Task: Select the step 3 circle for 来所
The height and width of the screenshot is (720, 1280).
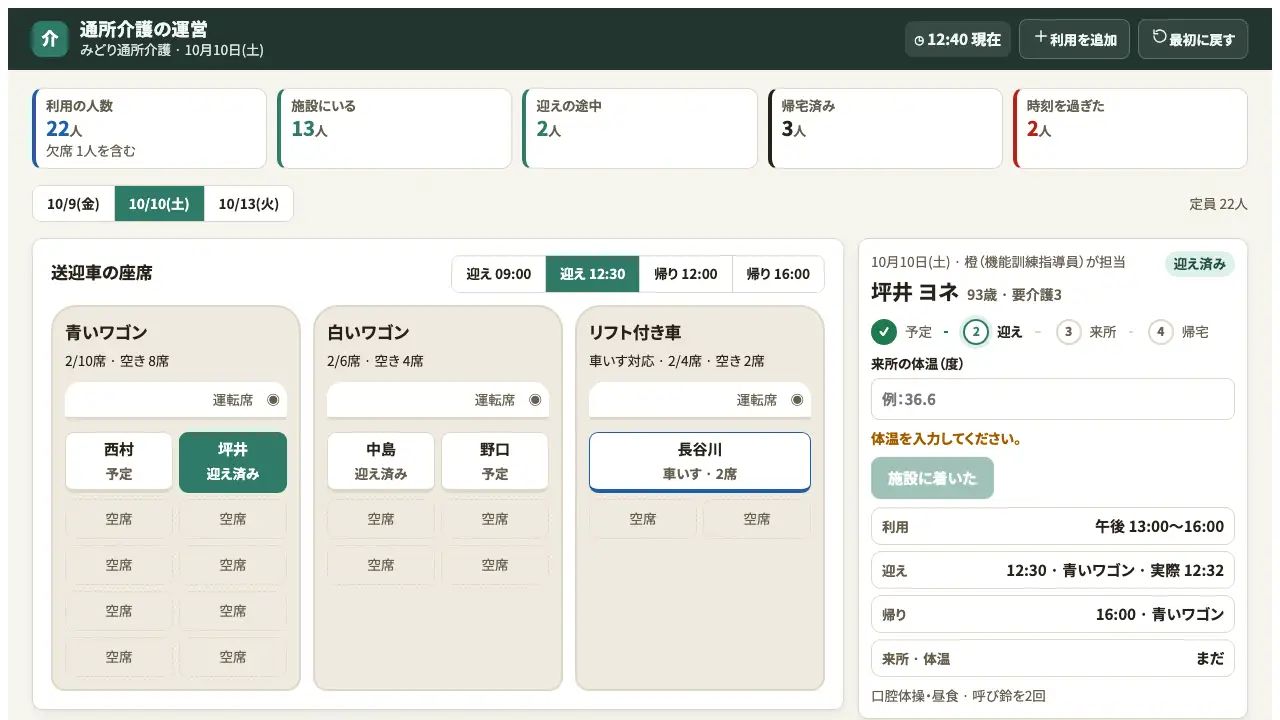Action: (1069, 332)
